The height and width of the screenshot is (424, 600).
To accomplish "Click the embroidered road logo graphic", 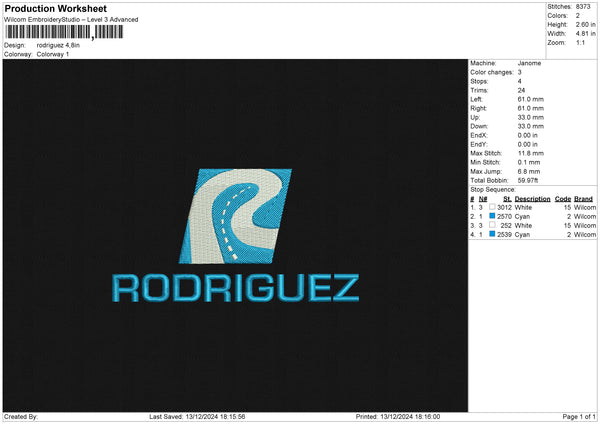I will point(235,216).
